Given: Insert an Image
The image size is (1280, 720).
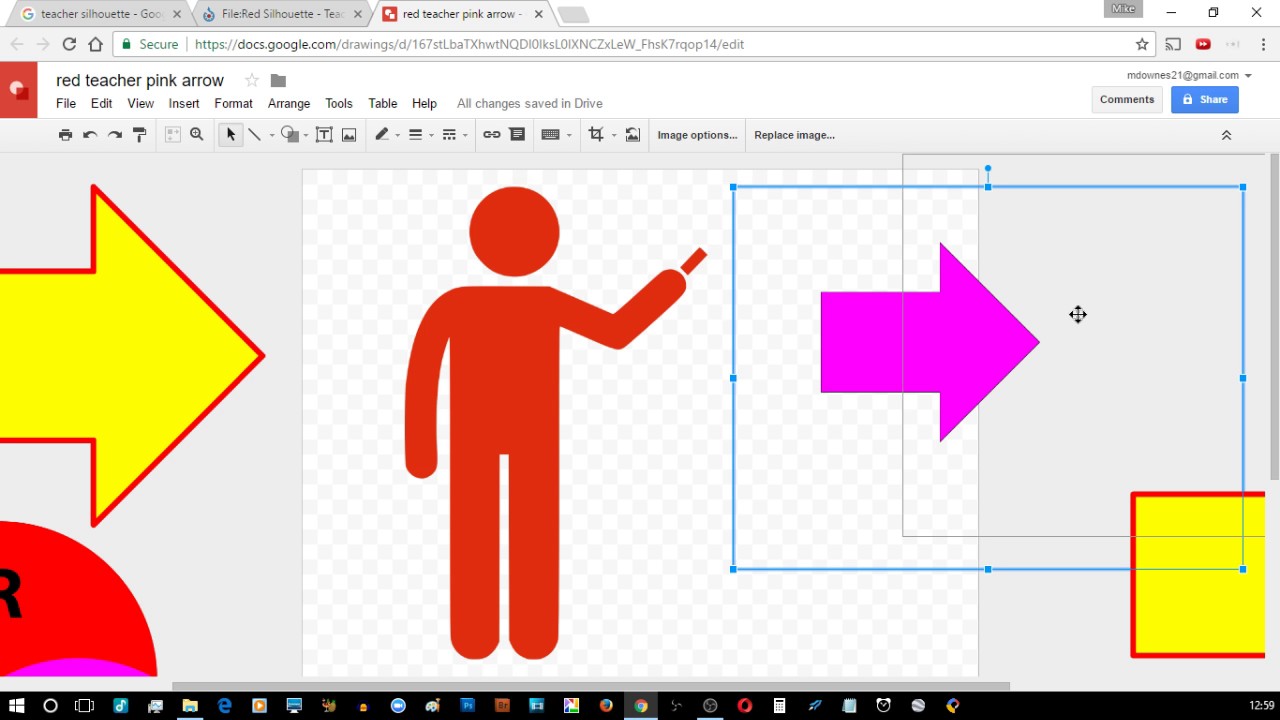Looking at the screenshot, I should coord(349,134).
